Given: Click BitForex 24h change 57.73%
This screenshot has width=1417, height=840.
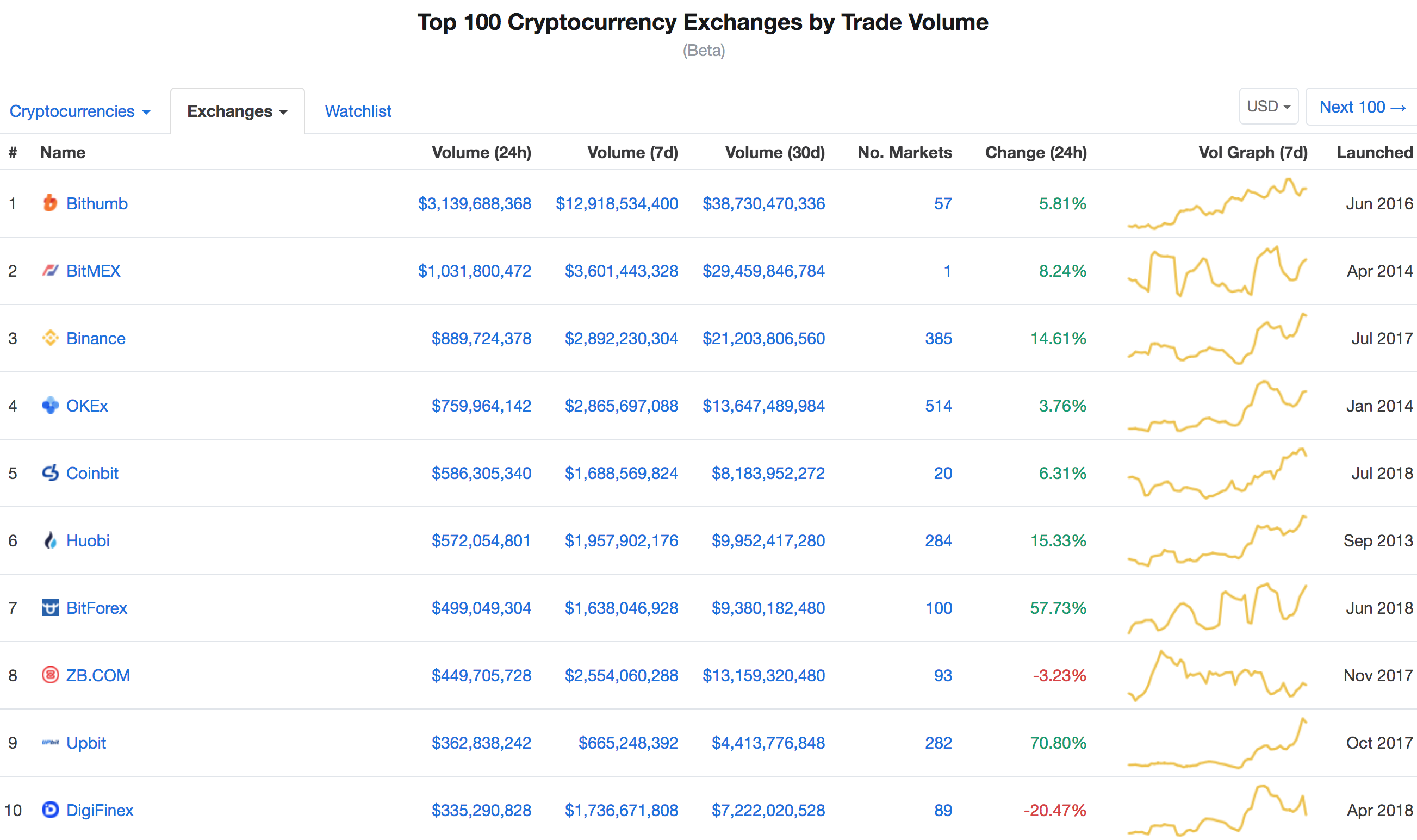Looking at the screenshot, I should pos(1058,607).
